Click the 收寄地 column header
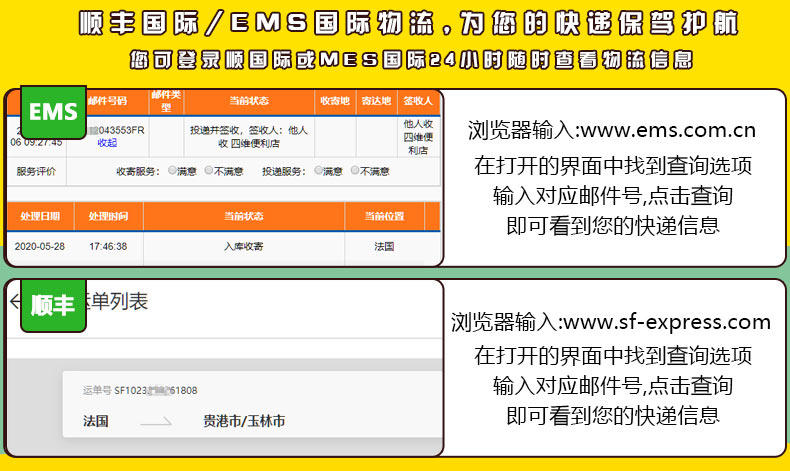The width and height of the screenshot is (790, 471). tap(335, 101)
